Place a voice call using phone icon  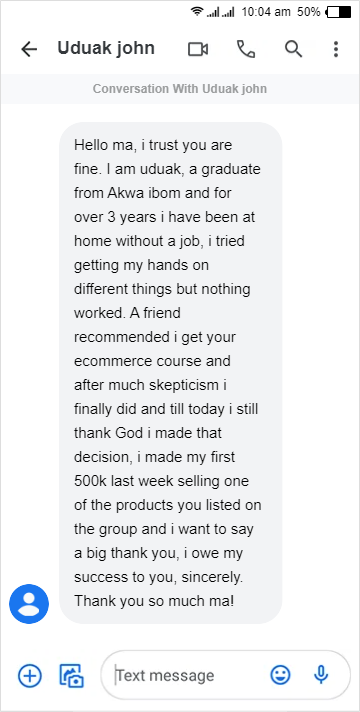(246, 49)
